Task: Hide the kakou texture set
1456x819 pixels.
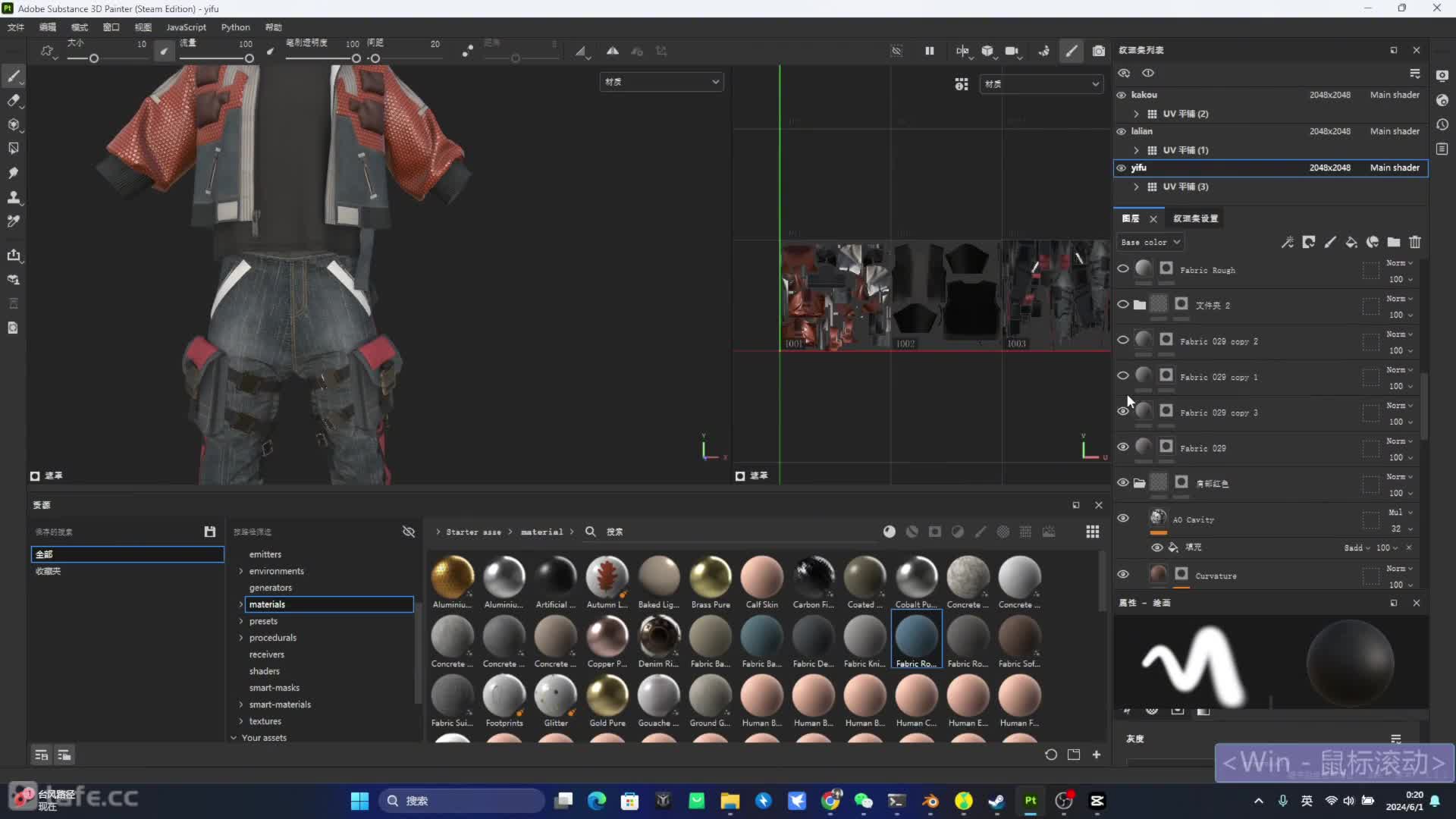Action: [x=1122, y=95]
